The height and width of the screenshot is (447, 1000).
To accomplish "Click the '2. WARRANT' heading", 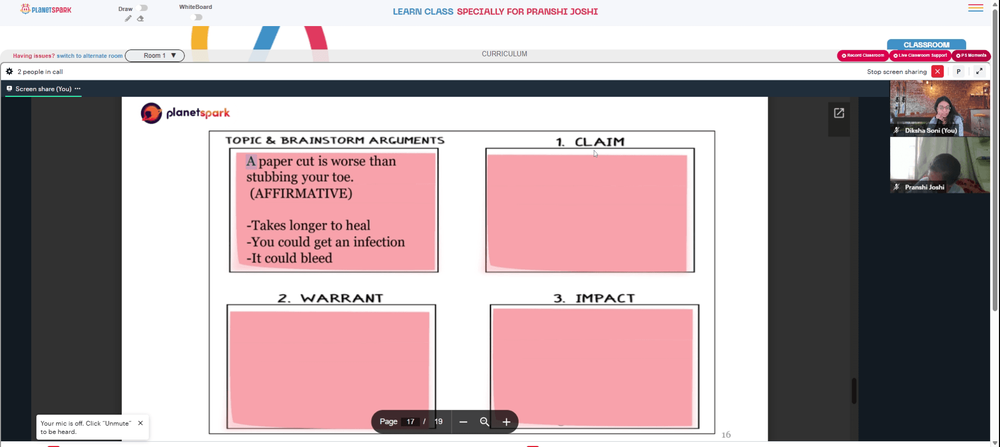I will pyautogui.click(x=330, y=298).
